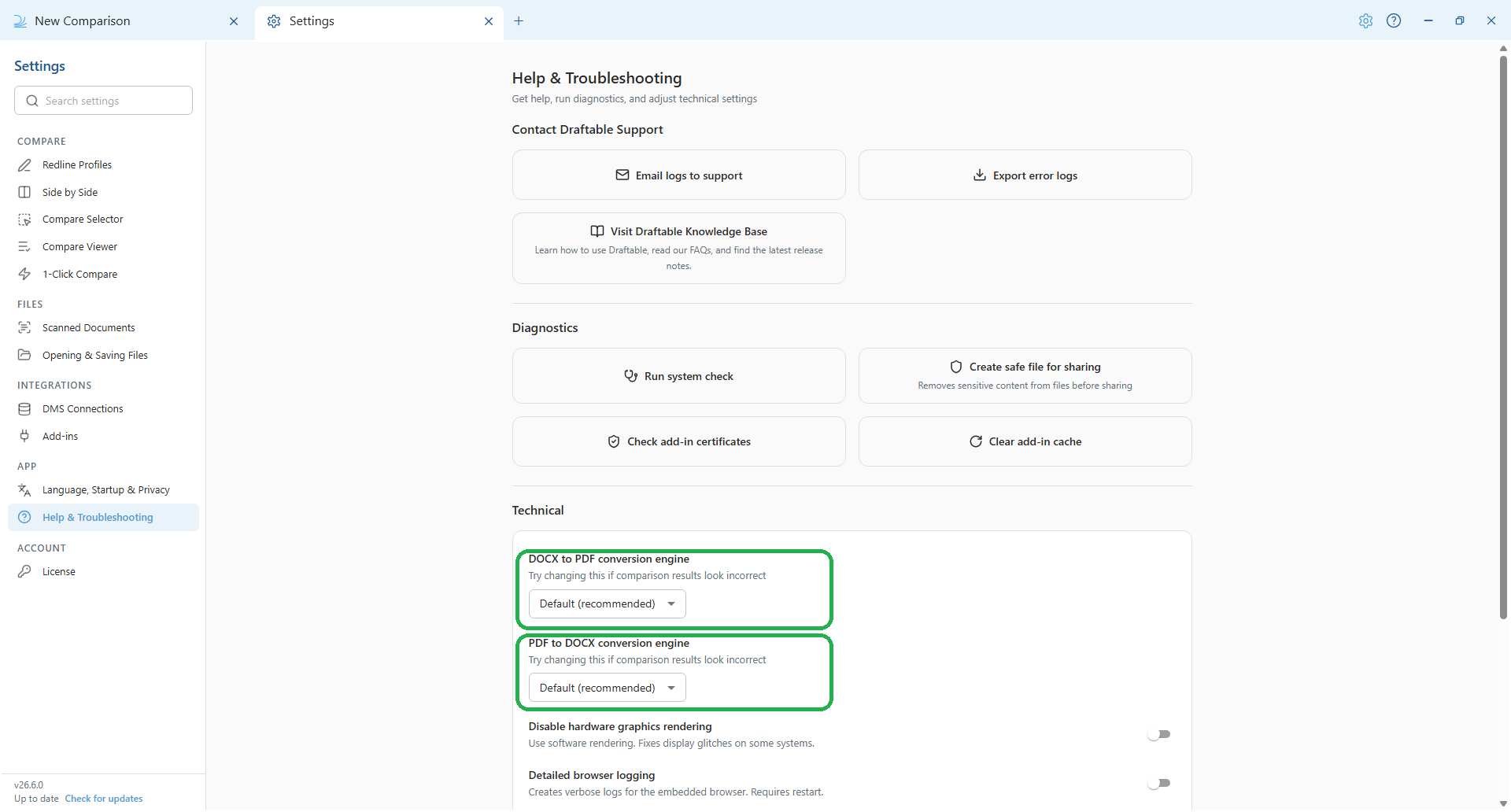This screenshot has width=1511, height=812.
Task: Click Check add-in certificates button
Action: [678, 442]
